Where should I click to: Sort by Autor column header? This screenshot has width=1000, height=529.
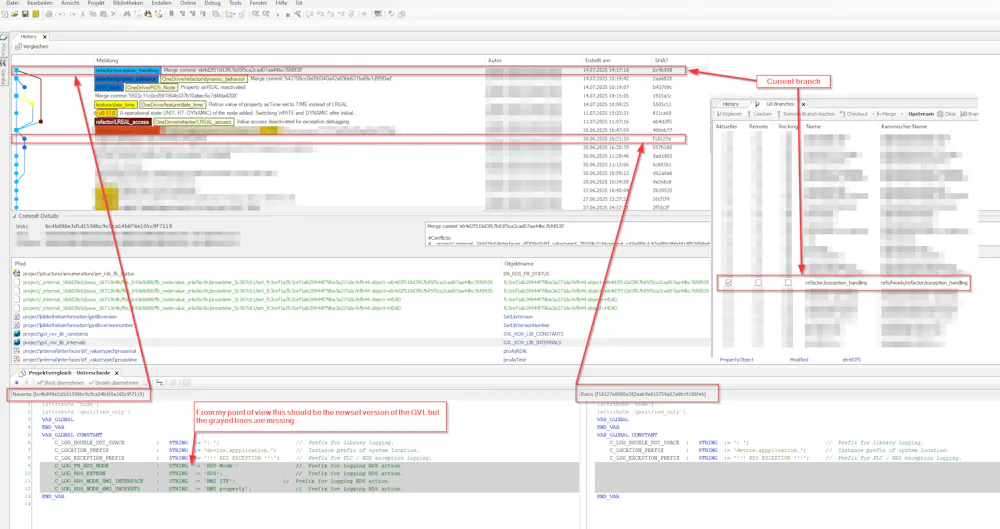click(x=495, y=60)
